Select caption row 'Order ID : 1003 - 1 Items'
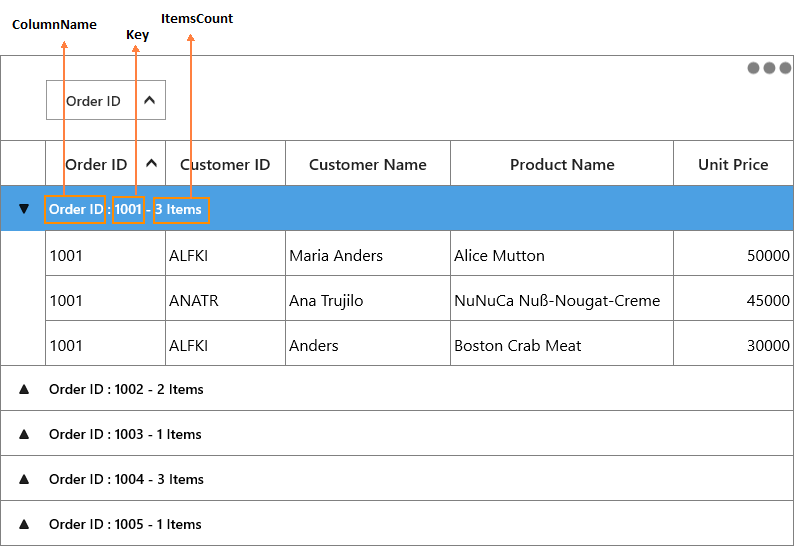Image resolution: width=794 pixels, height=546 pixels. [x=397, y=434]
